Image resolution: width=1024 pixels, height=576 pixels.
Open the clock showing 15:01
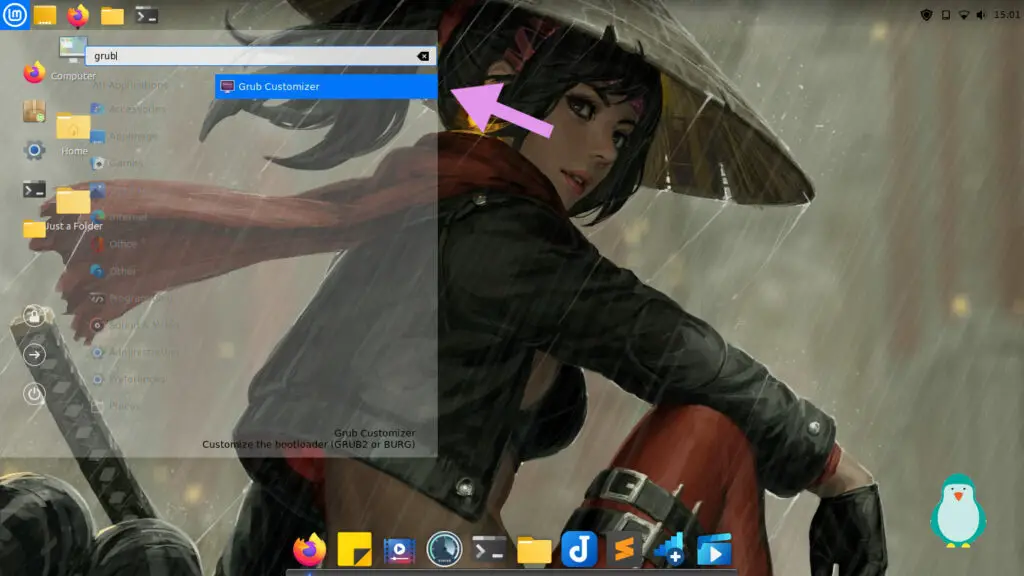tap(1006, 14)
